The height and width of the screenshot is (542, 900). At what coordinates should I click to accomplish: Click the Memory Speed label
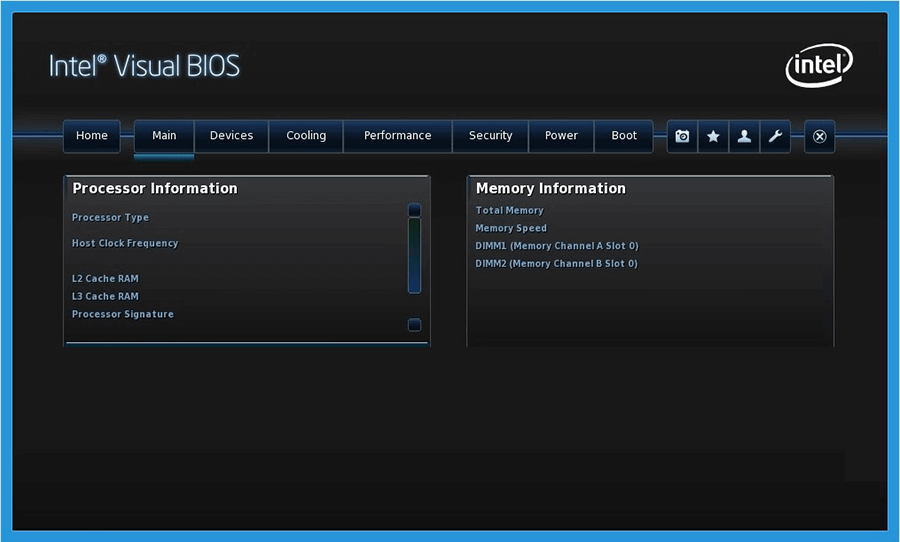[511, 229]
